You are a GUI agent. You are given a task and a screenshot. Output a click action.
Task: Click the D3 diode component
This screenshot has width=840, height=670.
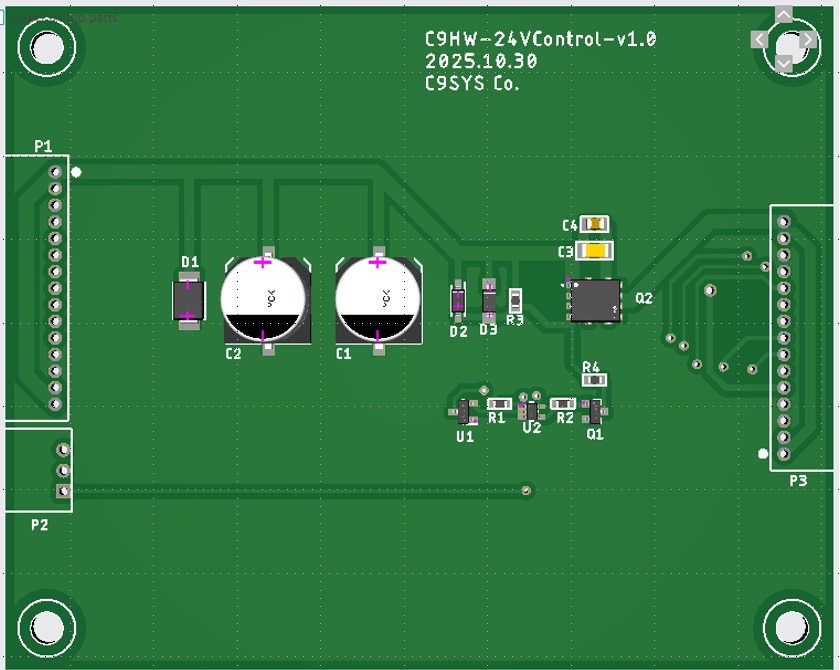click(x=489, y=299)
